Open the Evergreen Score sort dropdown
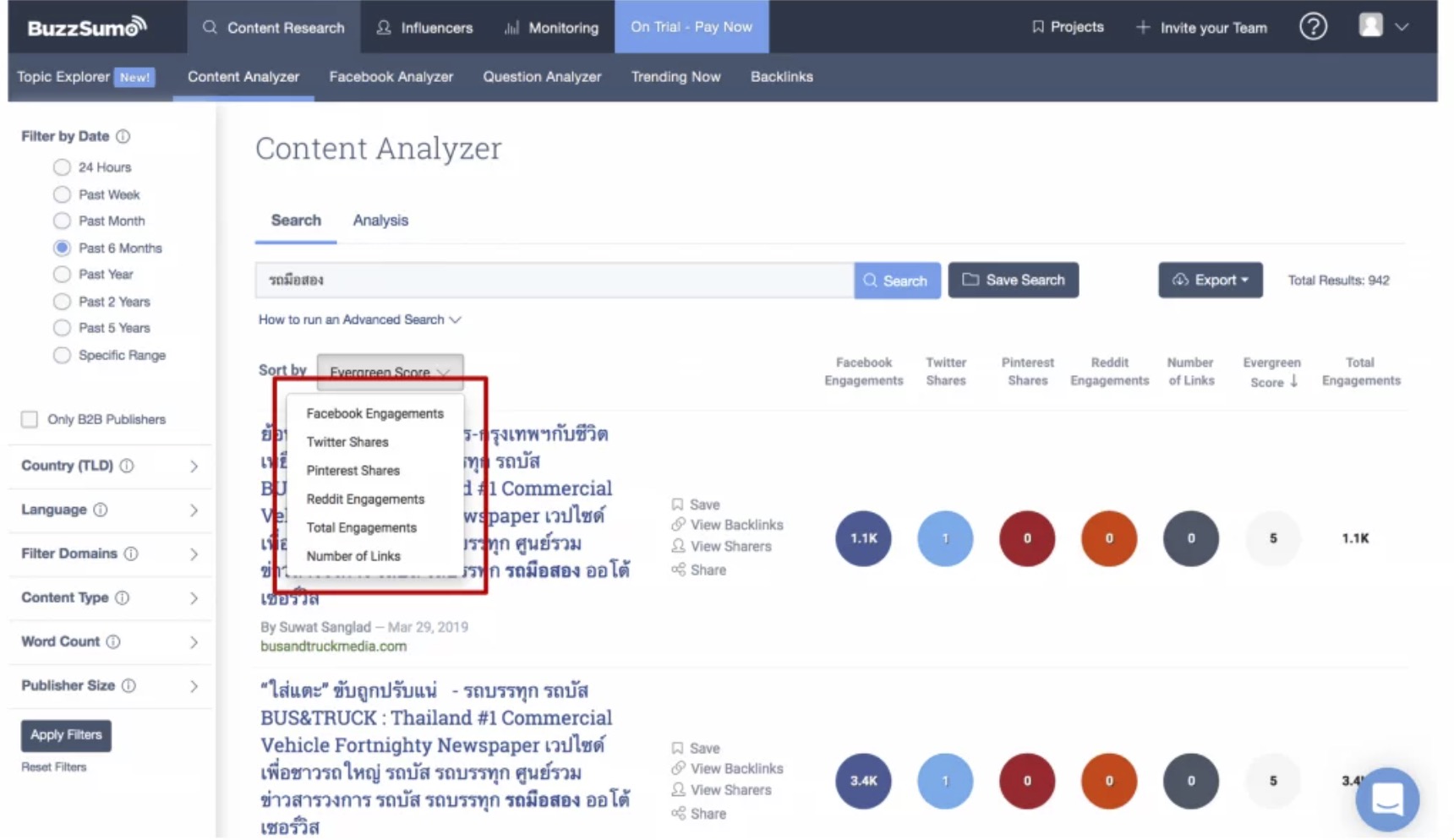Image resolution: width=1454 pixels, height=840 pixels. pyautogui.click(x=390, y=372)
